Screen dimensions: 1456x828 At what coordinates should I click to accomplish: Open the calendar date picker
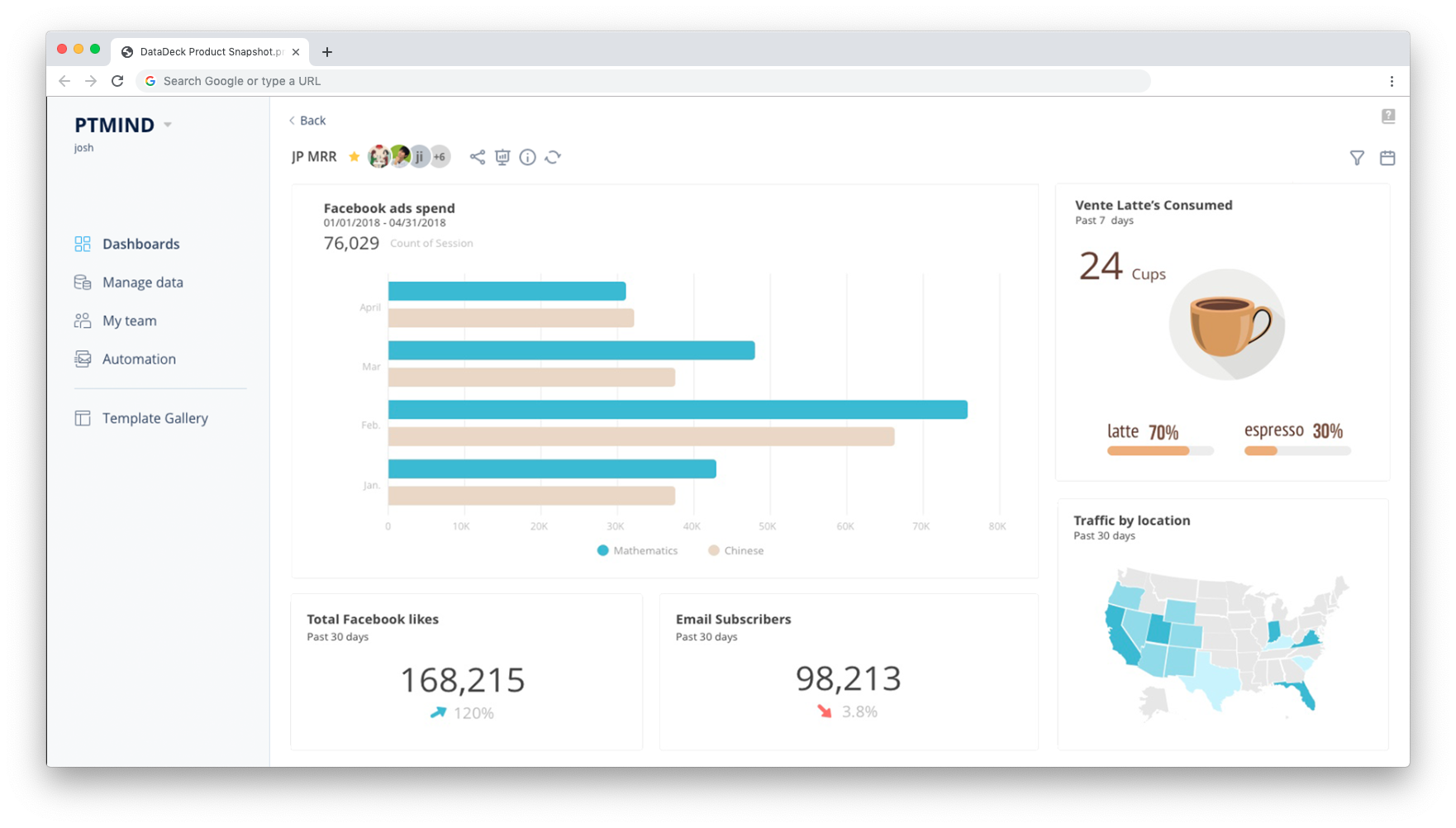pyautogui.click(x=1387, y=158)
